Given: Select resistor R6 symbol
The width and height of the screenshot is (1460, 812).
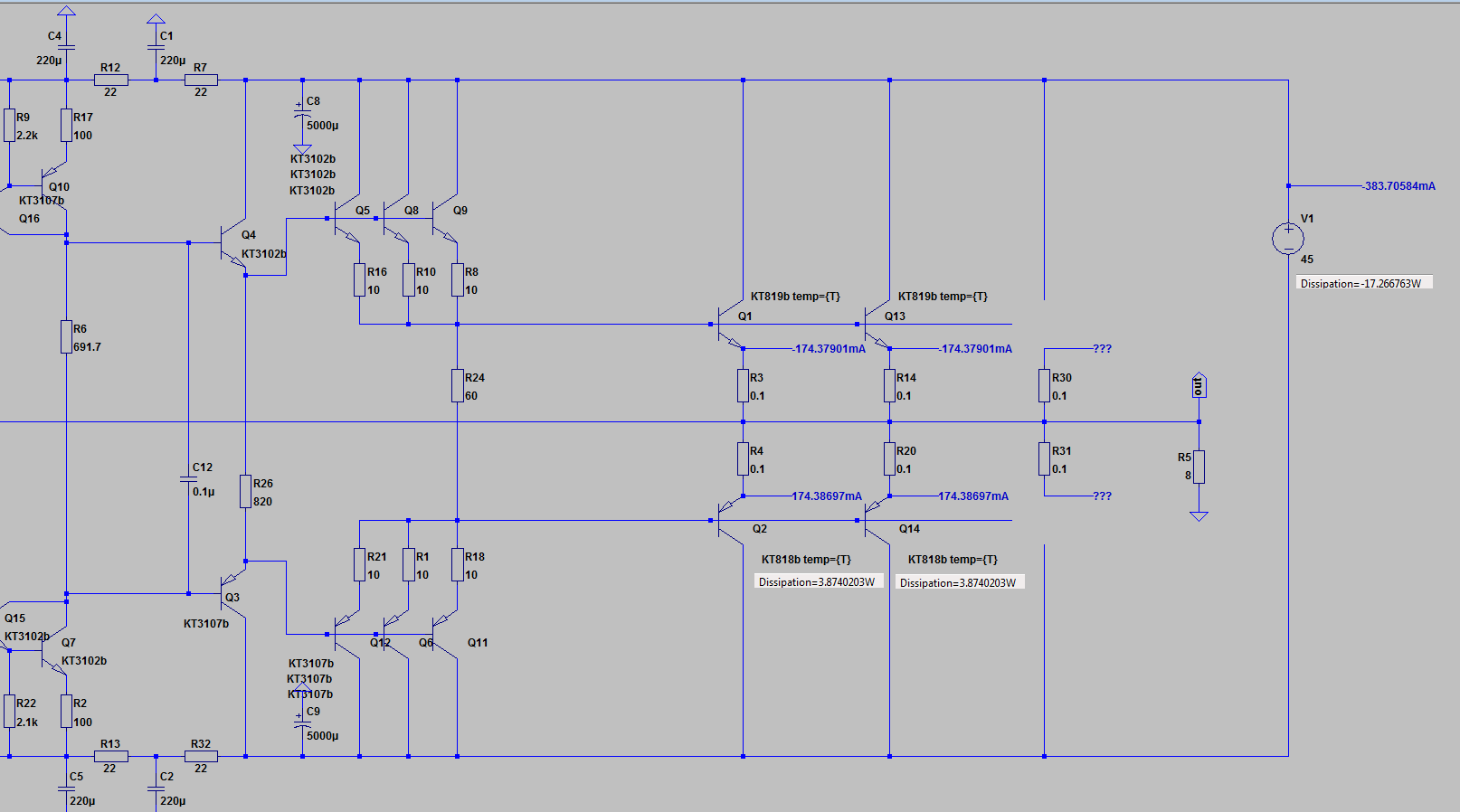Looking at the screenshot, I should 66,336.
